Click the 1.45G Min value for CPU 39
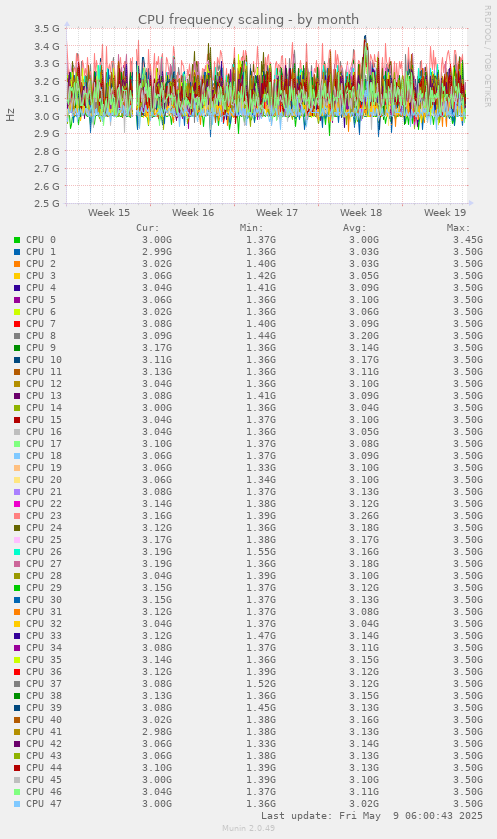497x839 pixels. (261, 708)
